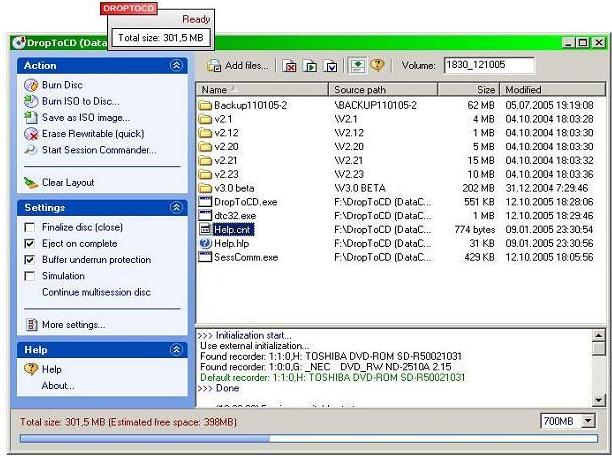
Task: Click the blue check-mark toolbar icon
Action: (x=331, y=66)
